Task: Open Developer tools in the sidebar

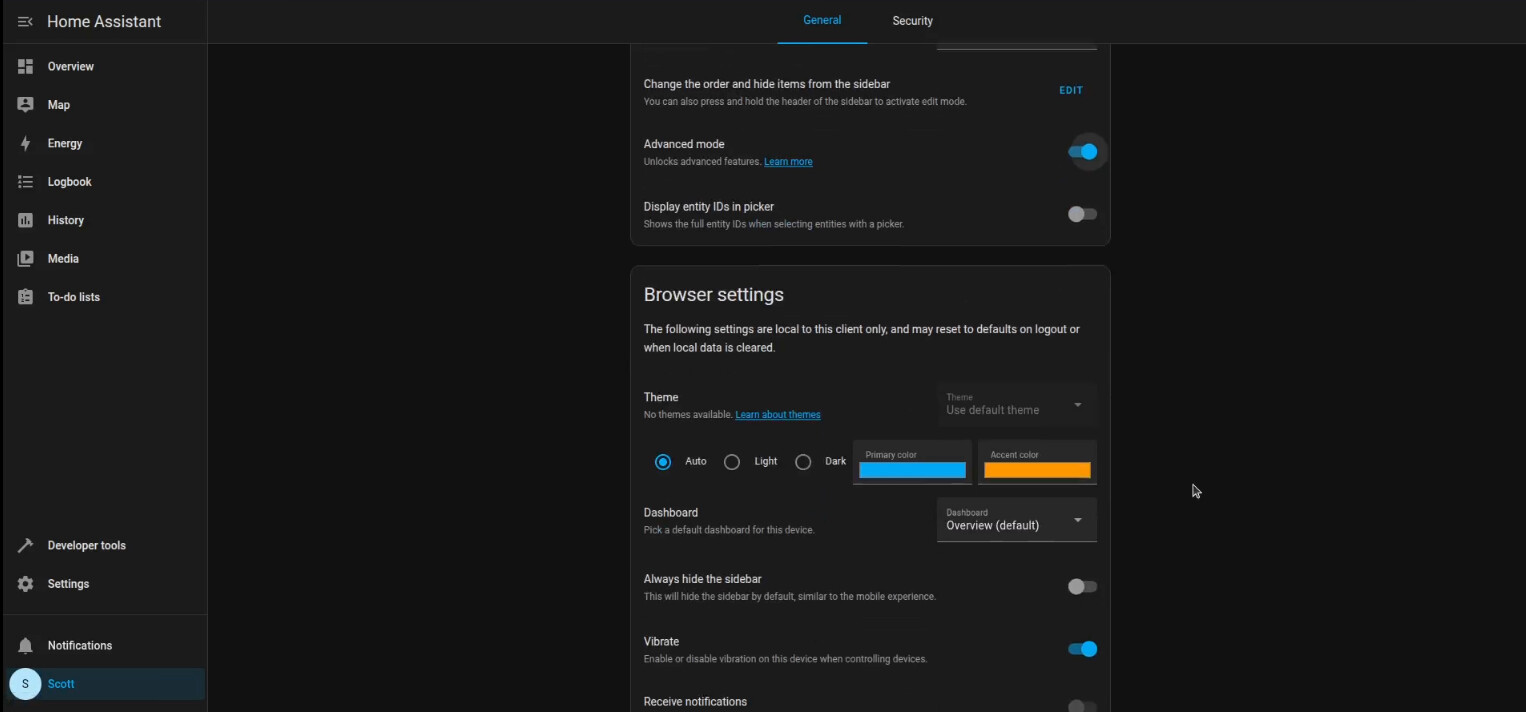Action: [x=105, y=546]
